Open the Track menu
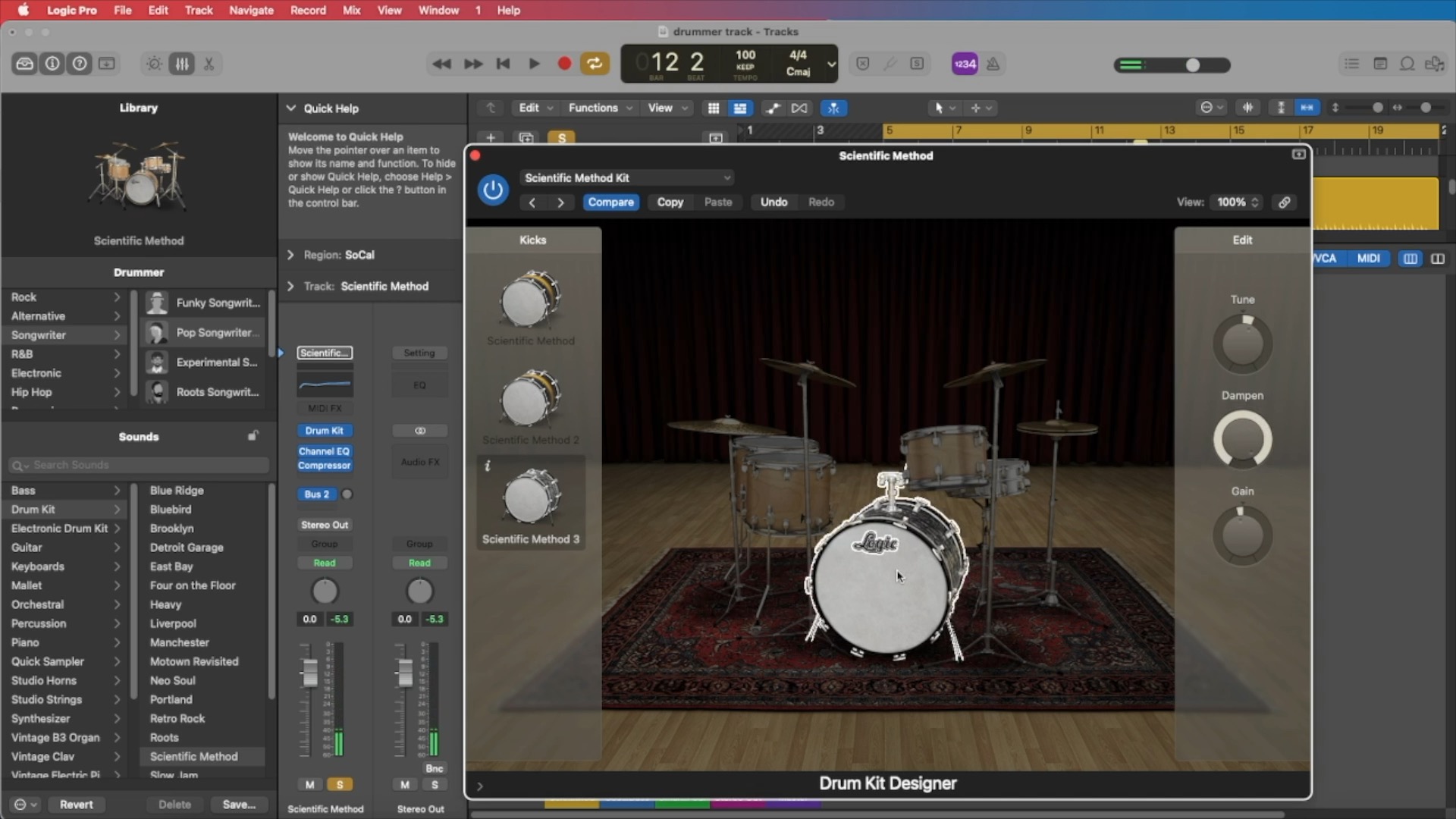 [x=199, y=11]
